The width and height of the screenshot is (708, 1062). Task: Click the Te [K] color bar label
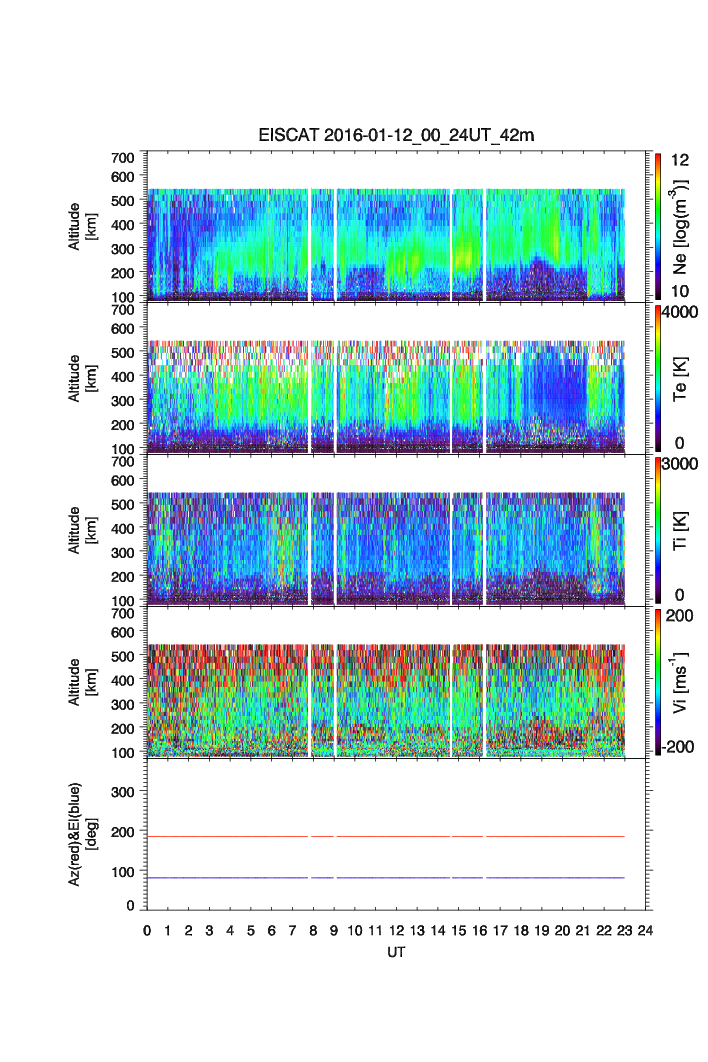click(680, 379)
